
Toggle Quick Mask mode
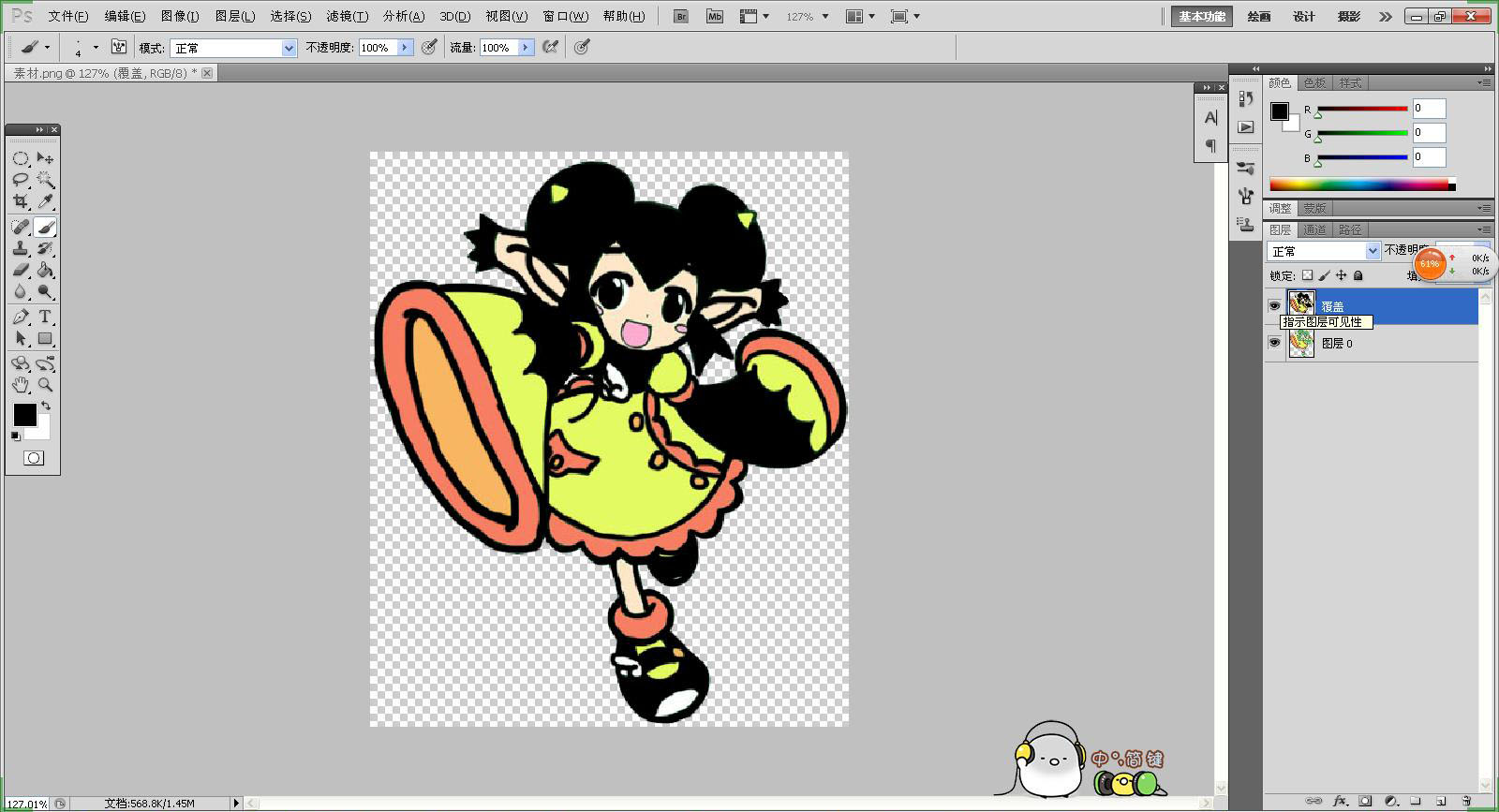point(34,458)
